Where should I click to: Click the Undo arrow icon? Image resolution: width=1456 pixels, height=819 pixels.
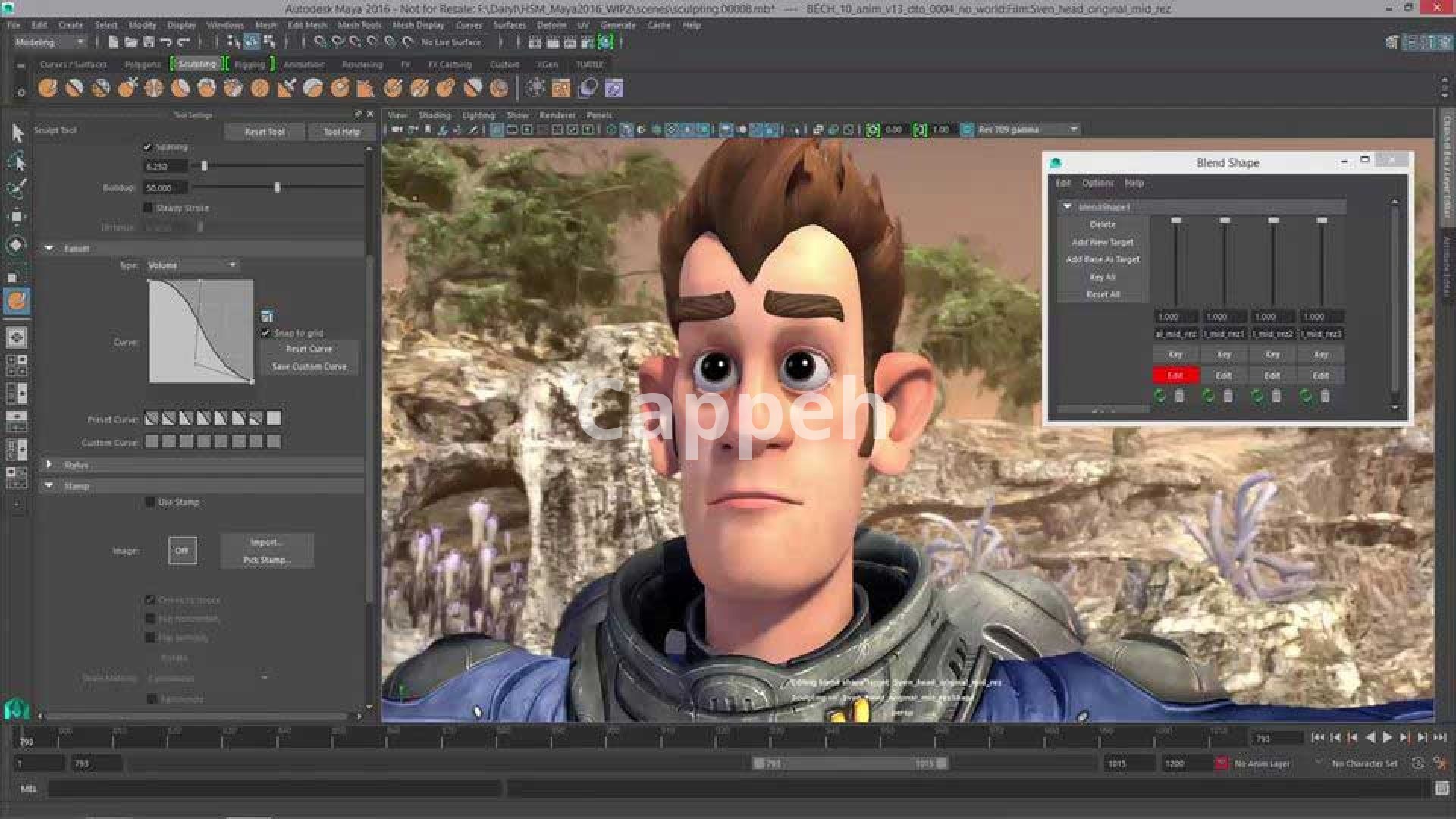click(x=166, y=42)
